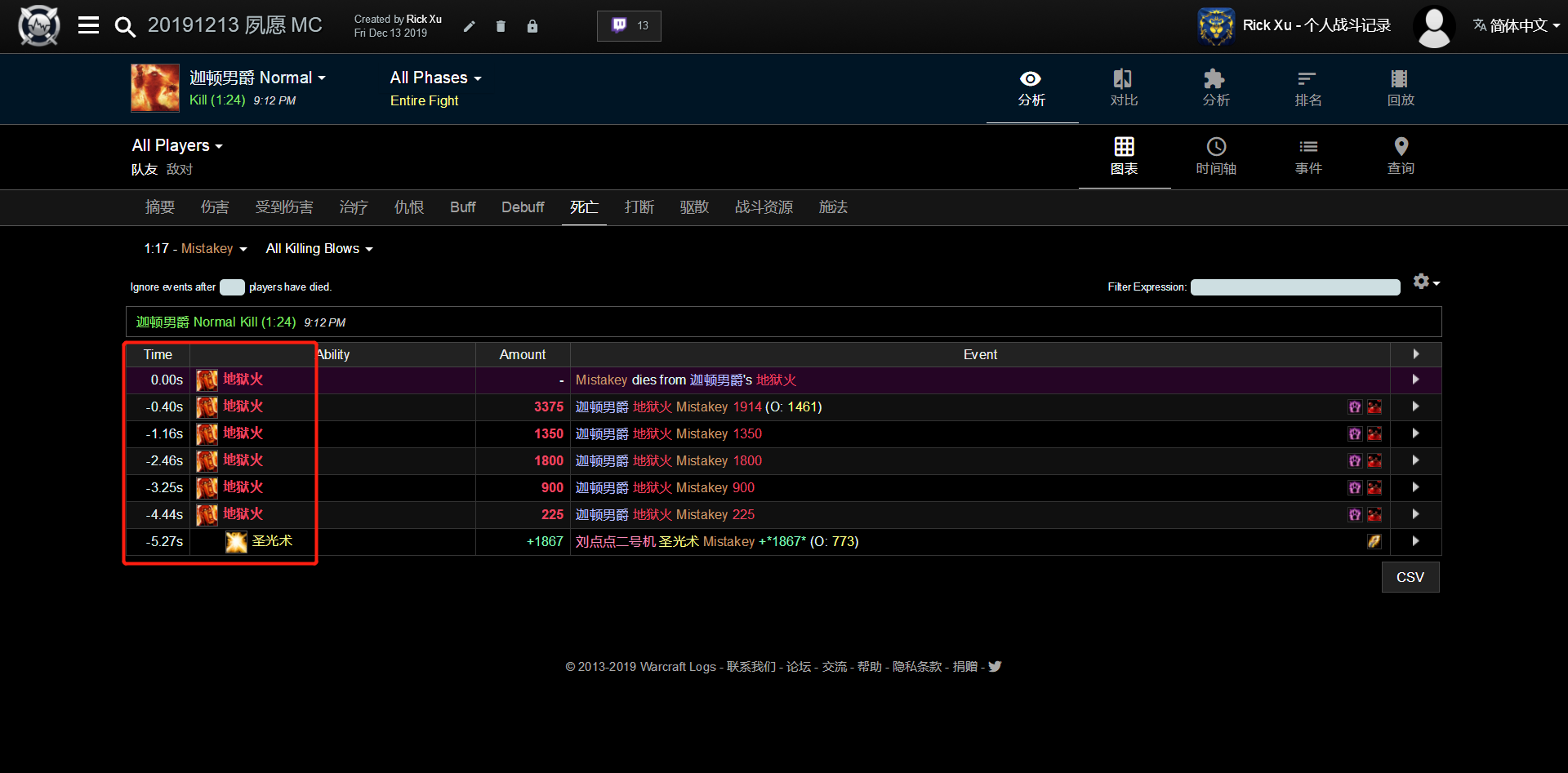Image resolution: width=1568 pixels, height=773 pixels.
Task: Open the 回放 replay view
Action: click(x=1400, y=88)
